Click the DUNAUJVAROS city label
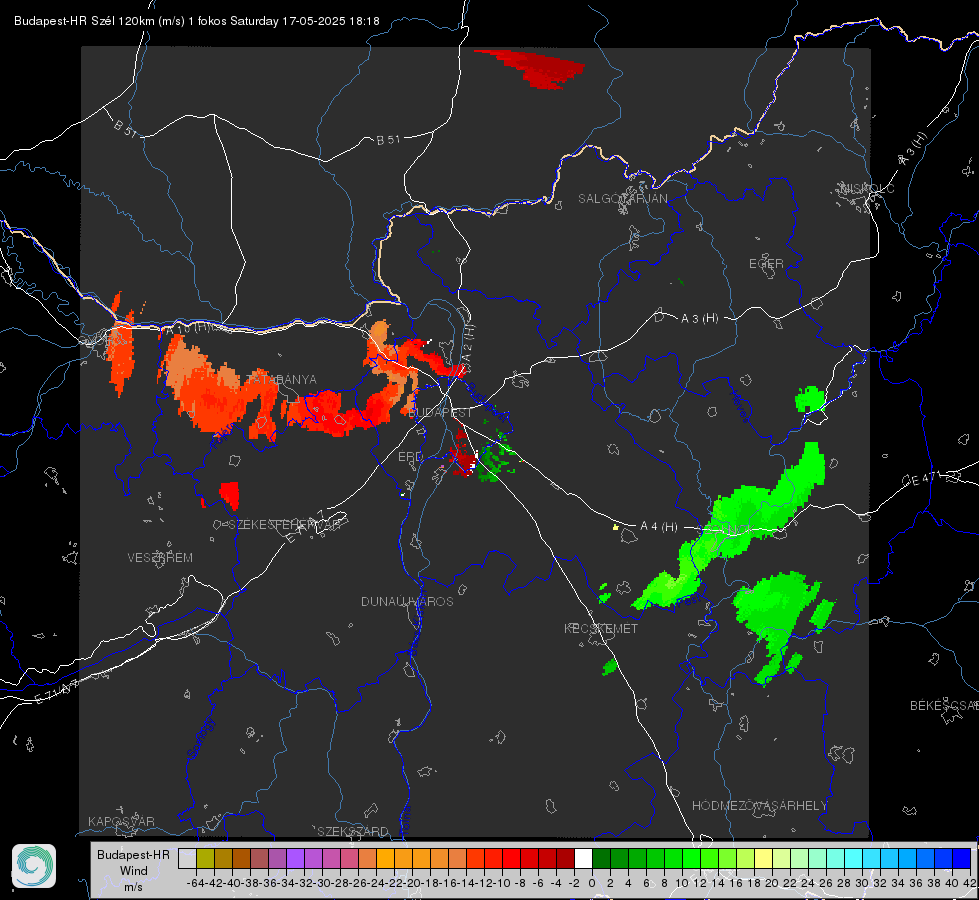 click(x=407, y=601)
